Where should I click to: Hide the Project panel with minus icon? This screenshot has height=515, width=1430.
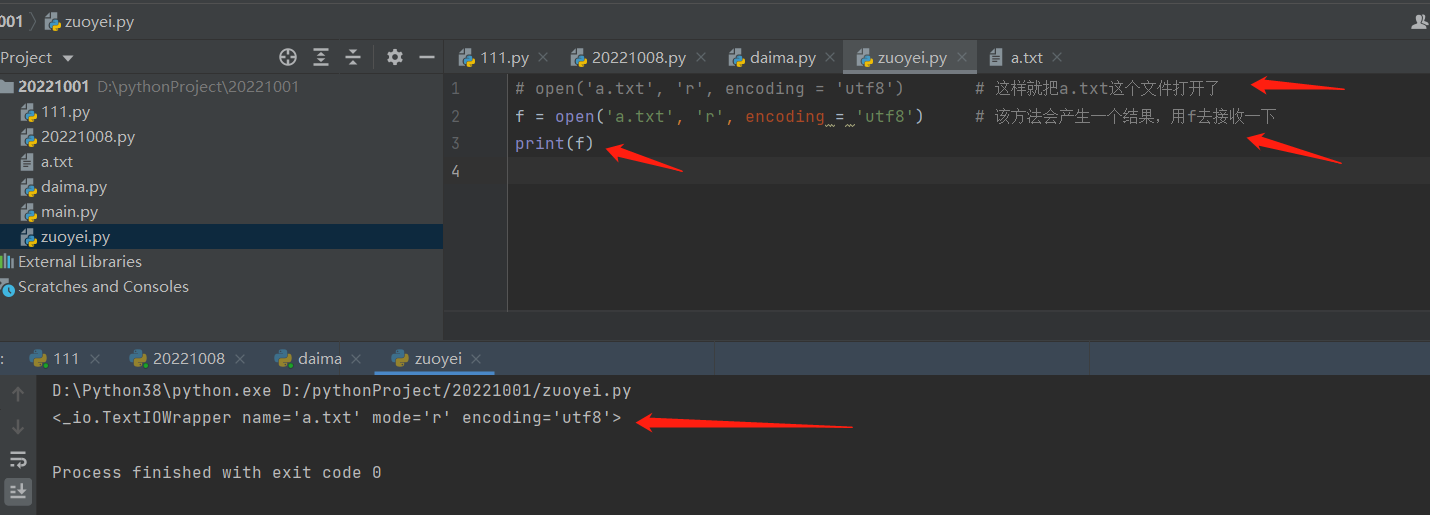point(427,57)
